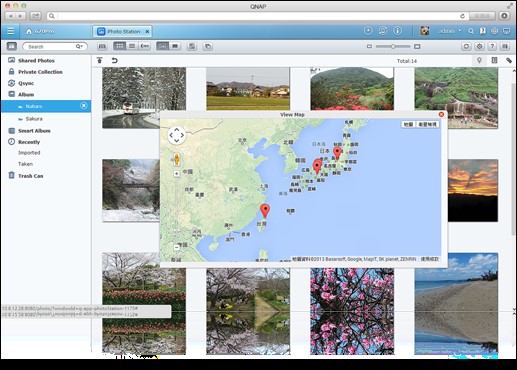Open Recently Taken photos

click(25, 164)
